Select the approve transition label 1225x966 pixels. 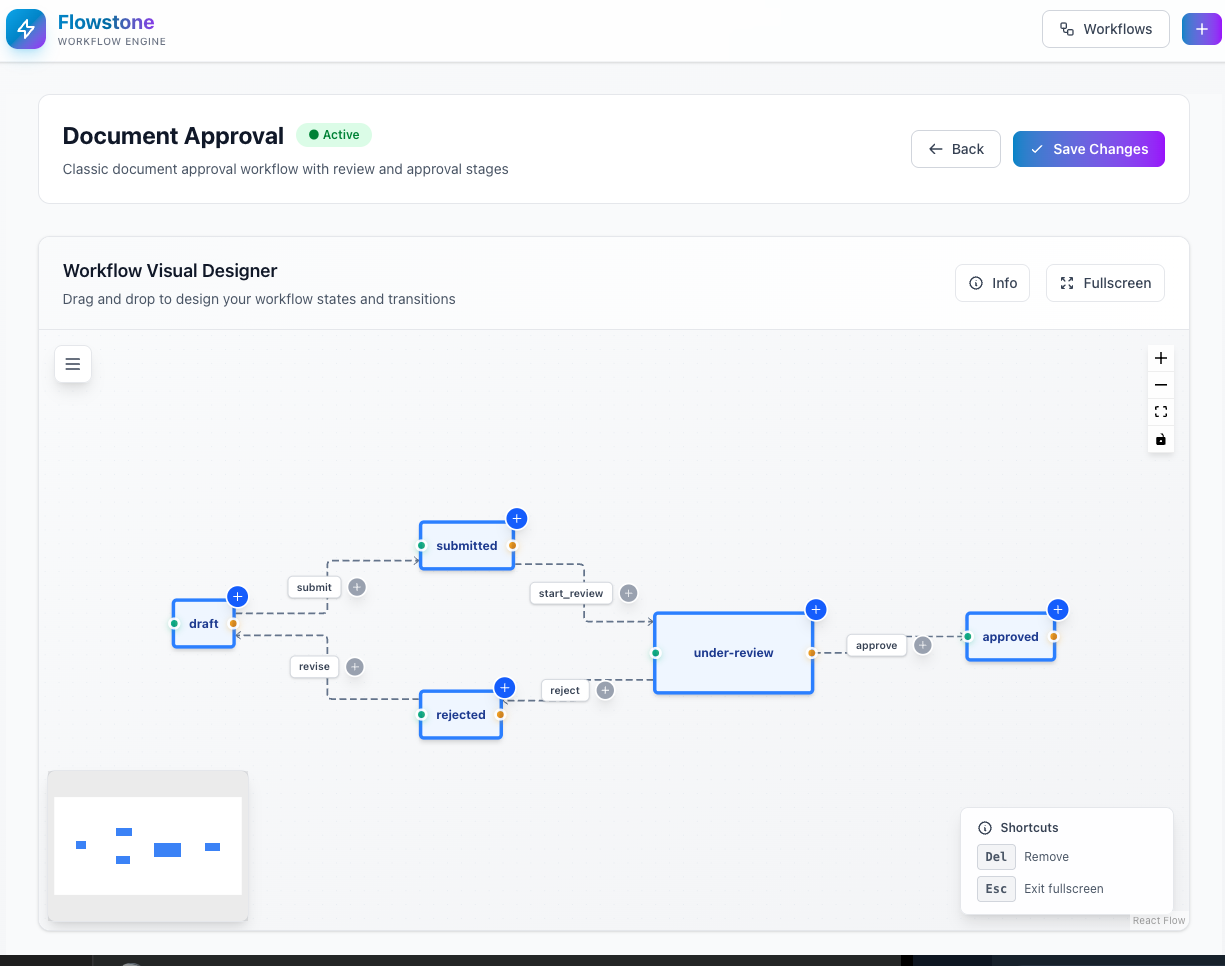click(877, 645)
